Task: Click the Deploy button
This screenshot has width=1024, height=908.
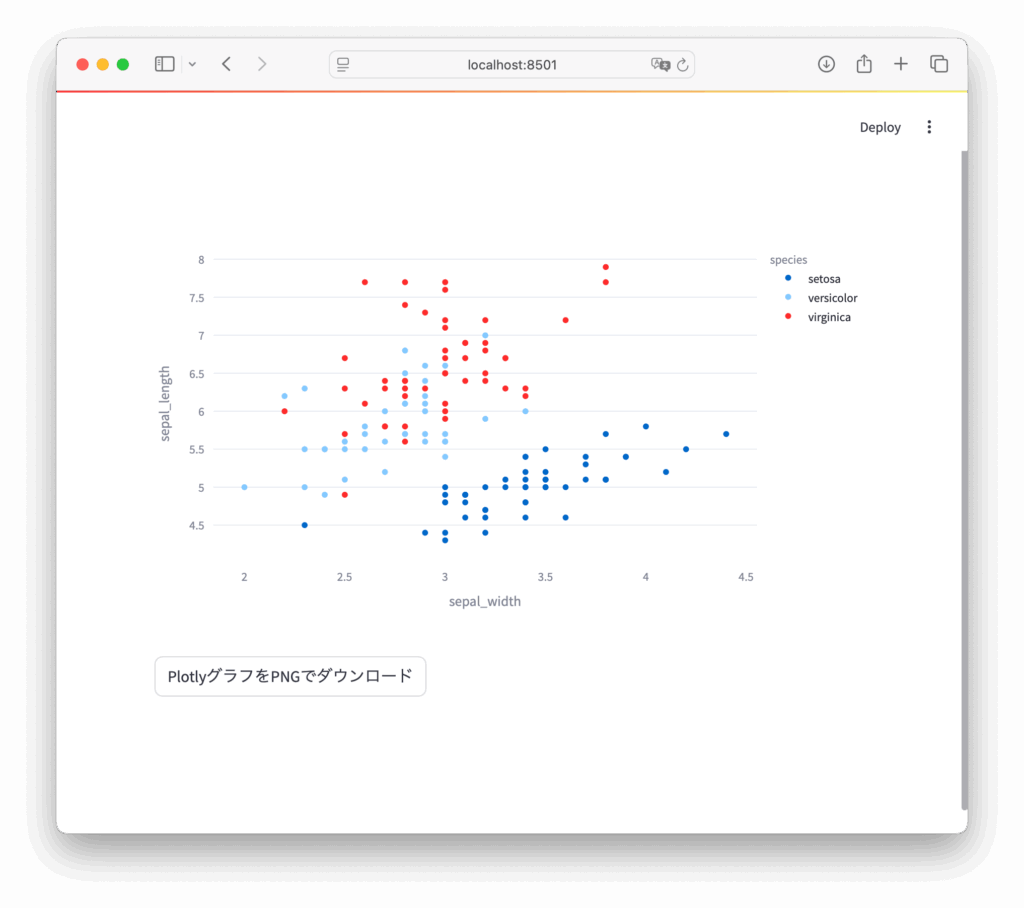Action: tap(880, 127)
